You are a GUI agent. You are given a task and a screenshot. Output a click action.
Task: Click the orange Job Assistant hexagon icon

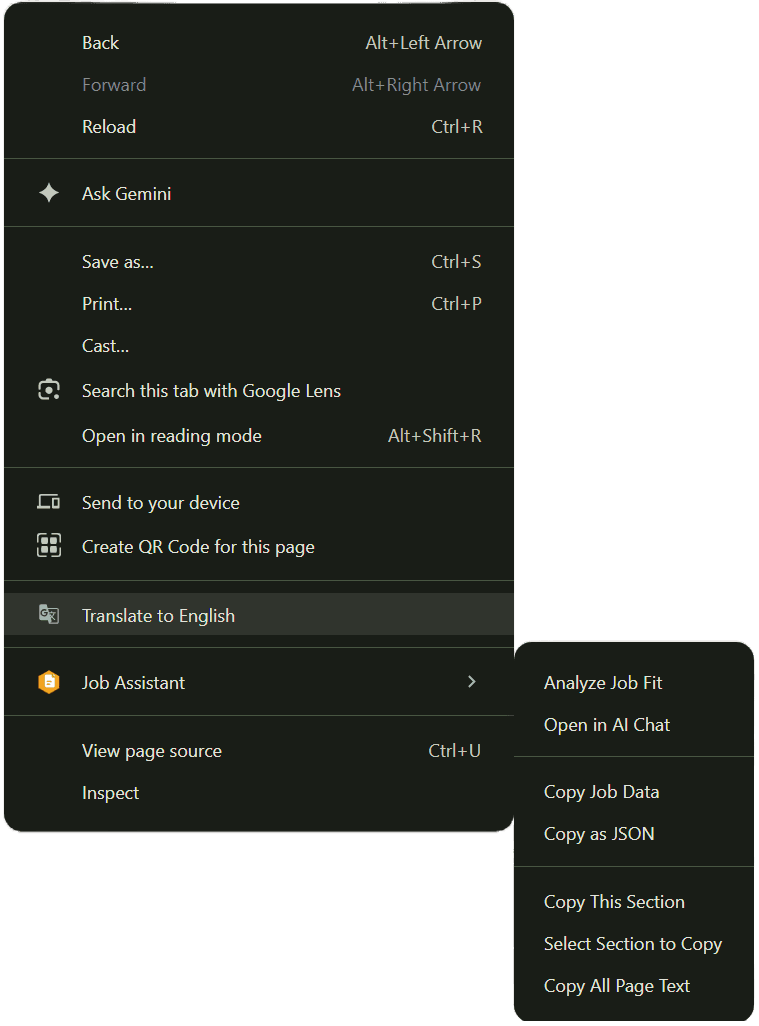[48, 682]
